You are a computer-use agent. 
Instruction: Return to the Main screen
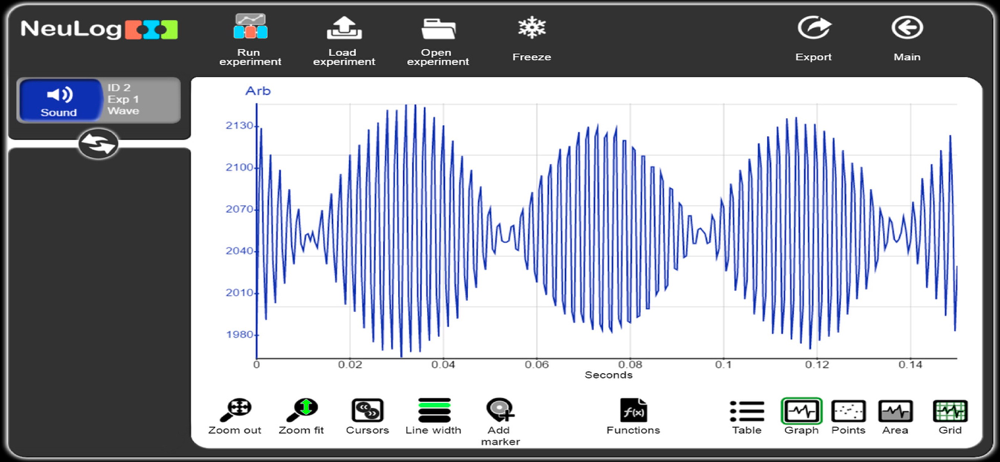point(907,28)
